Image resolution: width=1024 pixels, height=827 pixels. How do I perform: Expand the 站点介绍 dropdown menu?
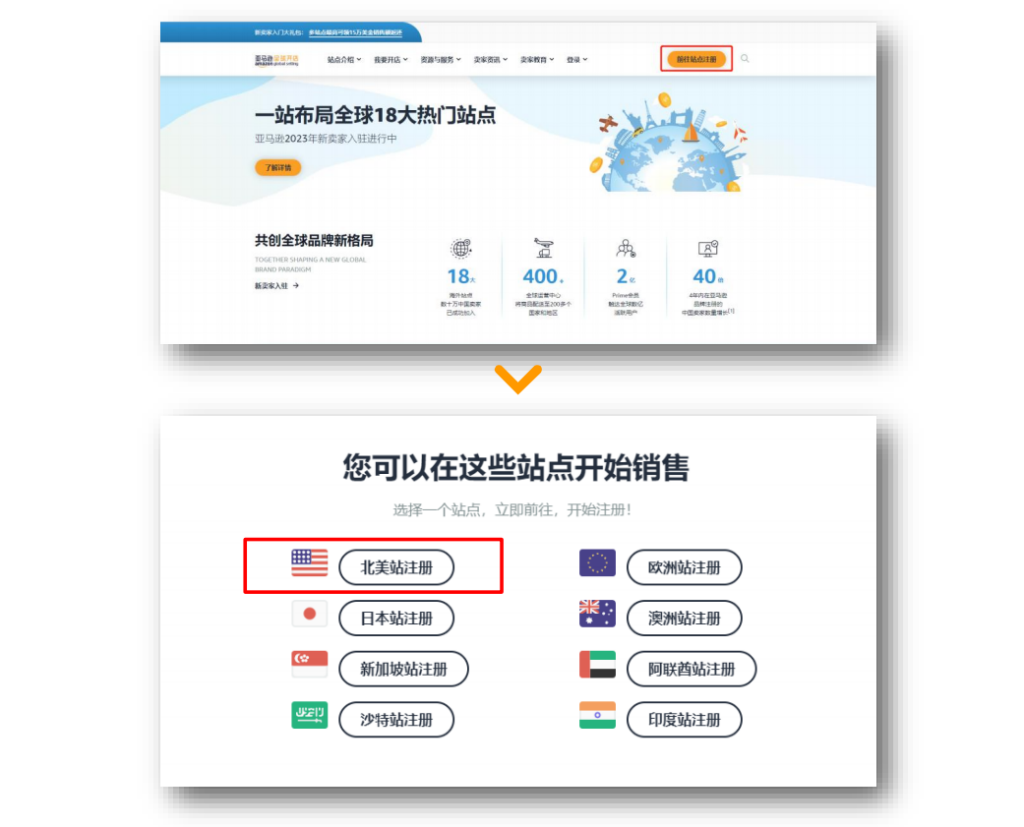(343, 60)
